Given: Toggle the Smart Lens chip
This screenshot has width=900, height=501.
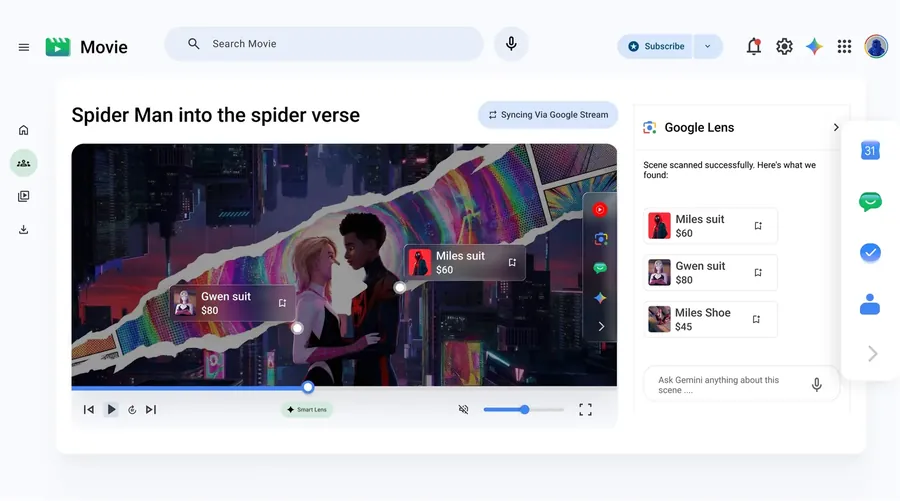Looking at the screenshot, I should point(307,410).
